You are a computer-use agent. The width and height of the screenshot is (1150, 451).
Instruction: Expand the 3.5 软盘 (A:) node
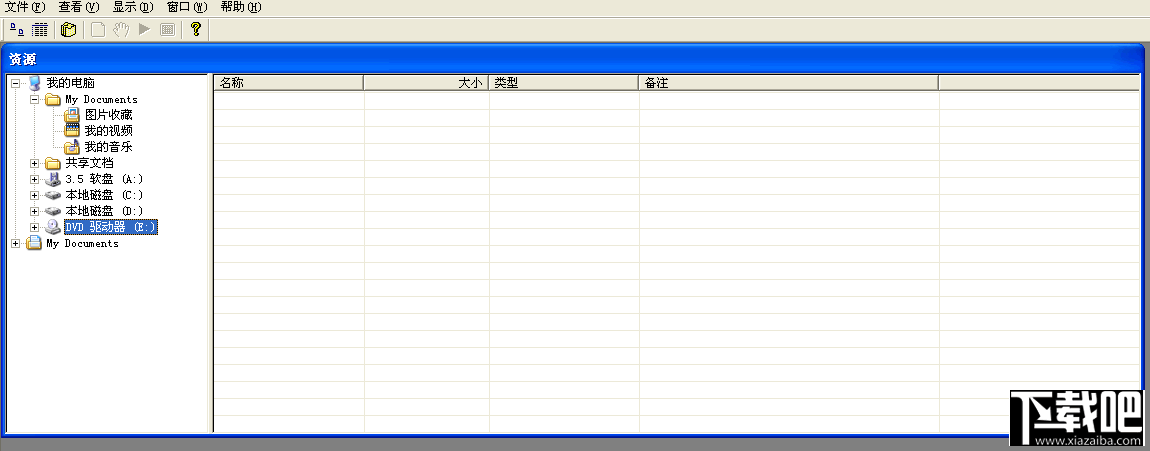click(x=34, y=179)
